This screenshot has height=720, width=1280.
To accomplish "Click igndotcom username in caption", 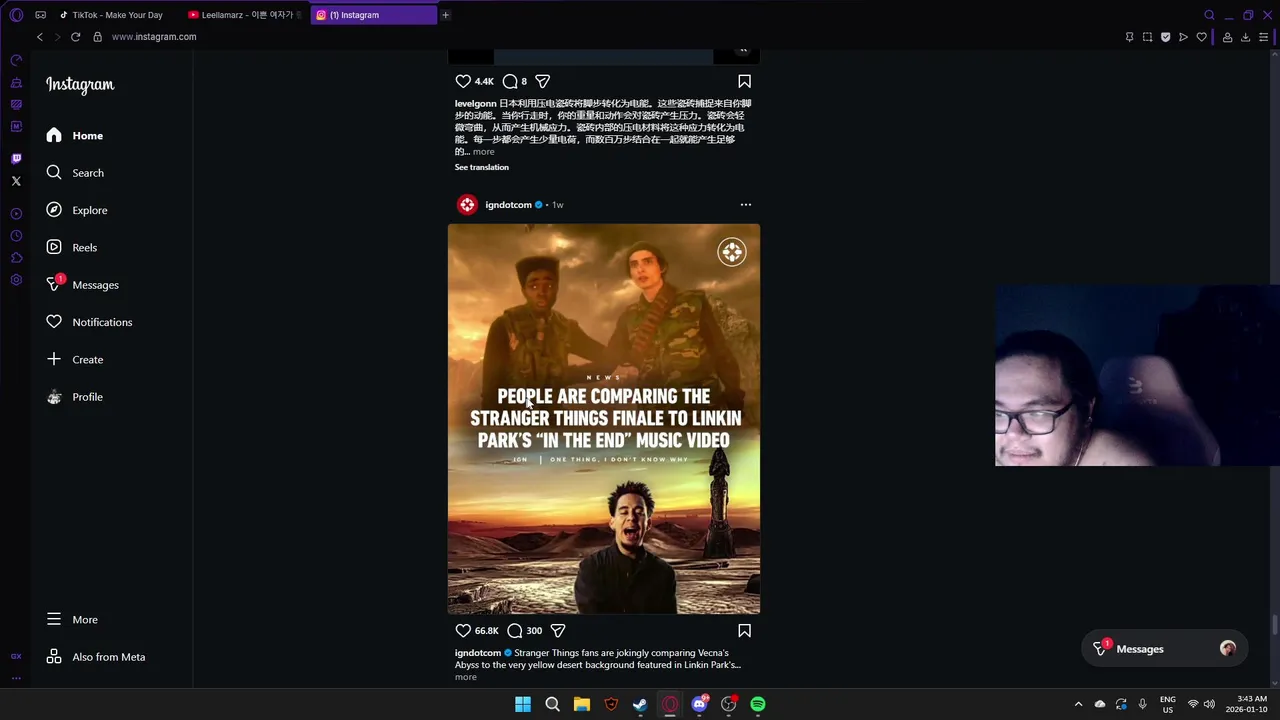I will click(x=478, y=653).
